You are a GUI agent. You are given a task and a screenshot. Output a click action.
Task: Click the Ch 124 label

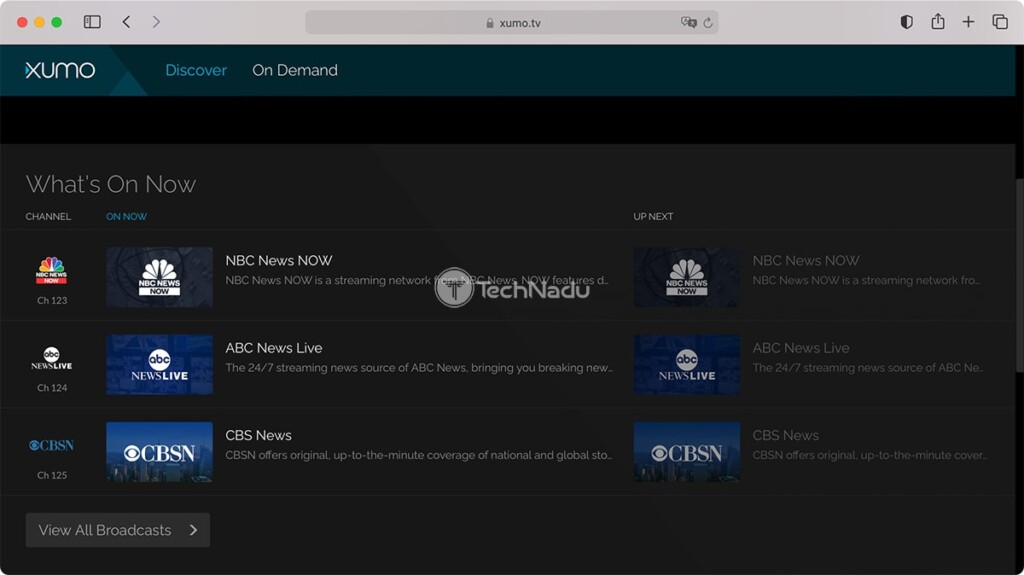coord(52,388)
